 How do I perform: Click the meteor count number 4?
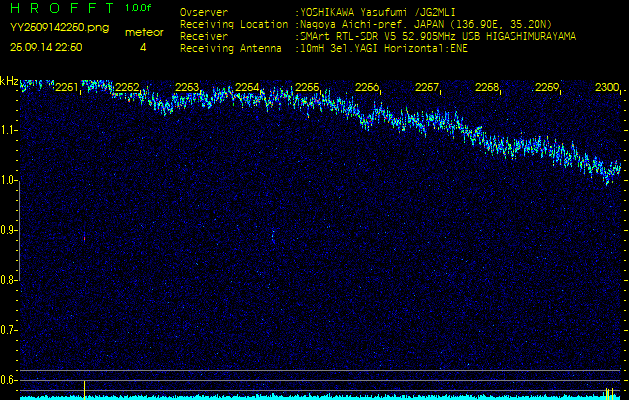coord(143,47)
